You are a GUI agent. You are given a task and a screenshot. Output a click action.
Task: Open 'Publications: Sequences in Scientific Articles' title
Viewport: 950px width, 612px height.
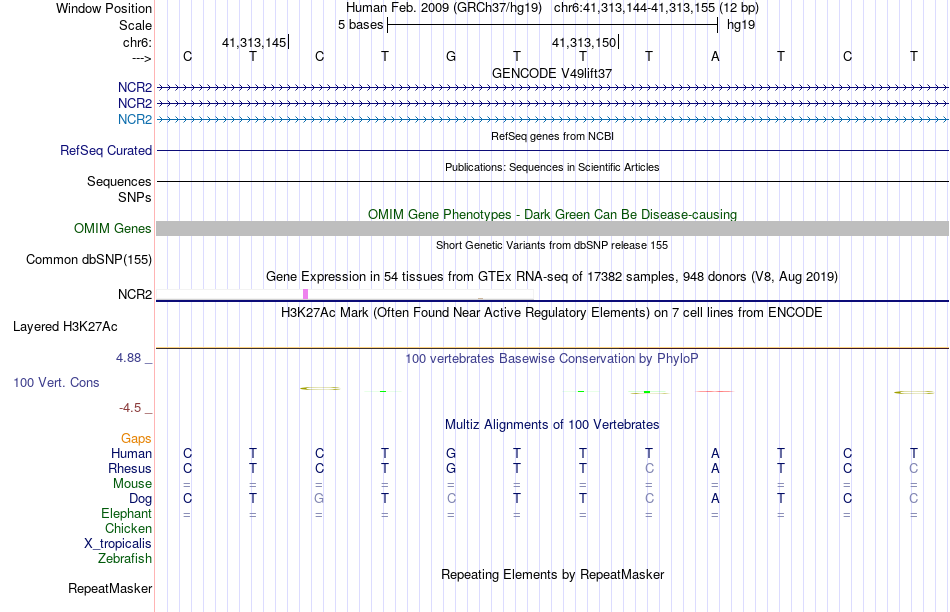click(552, 167)
